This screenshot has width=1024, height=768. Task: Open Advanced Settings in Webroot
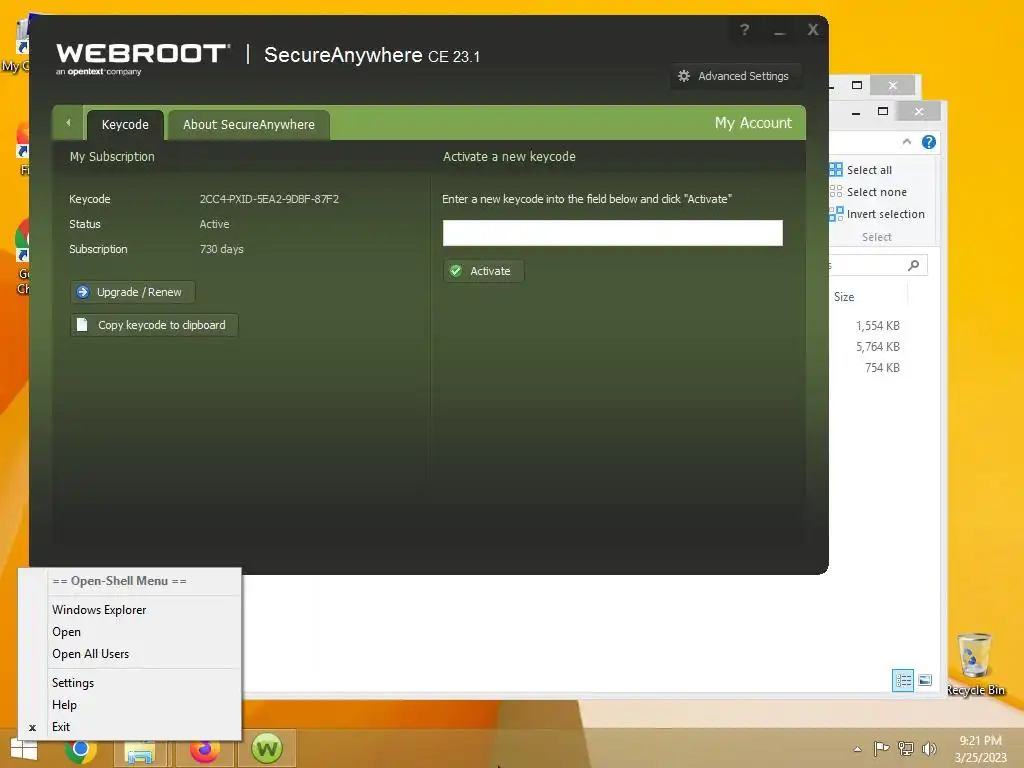point(735,76)
